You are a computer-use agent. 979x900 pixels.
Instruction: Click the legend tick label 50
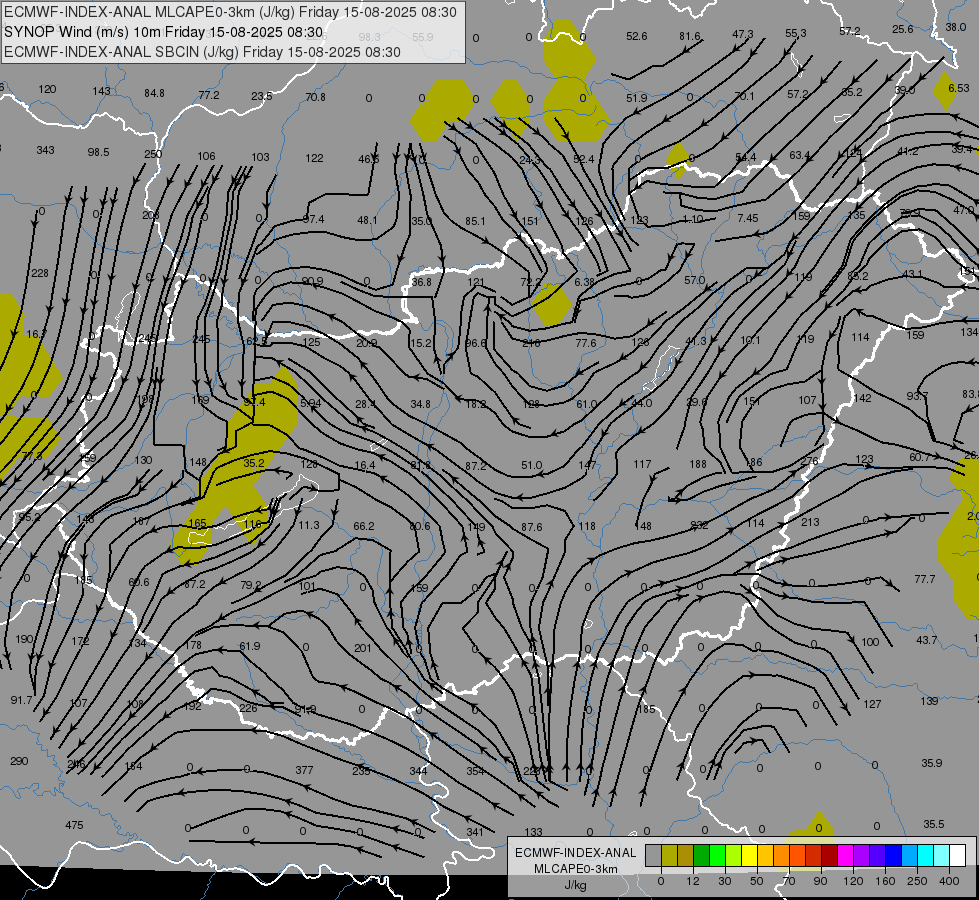(757, 881)
